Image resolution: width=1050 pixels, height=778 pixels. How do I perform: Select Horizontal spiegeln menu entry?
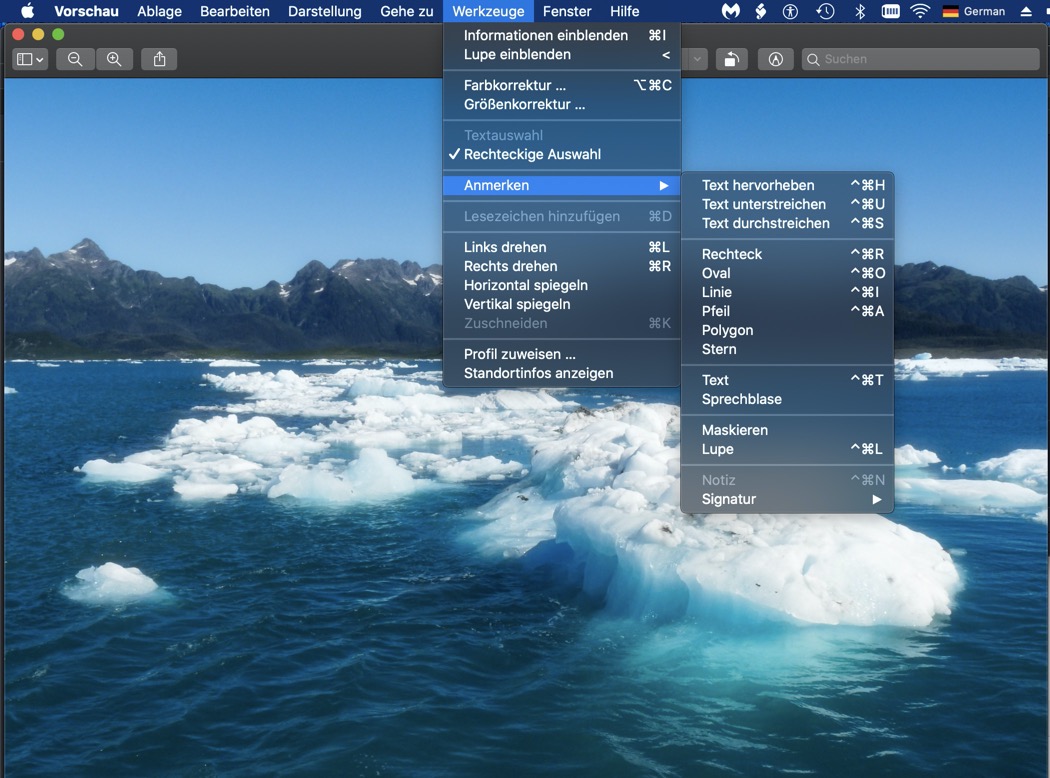coord(526,285)
